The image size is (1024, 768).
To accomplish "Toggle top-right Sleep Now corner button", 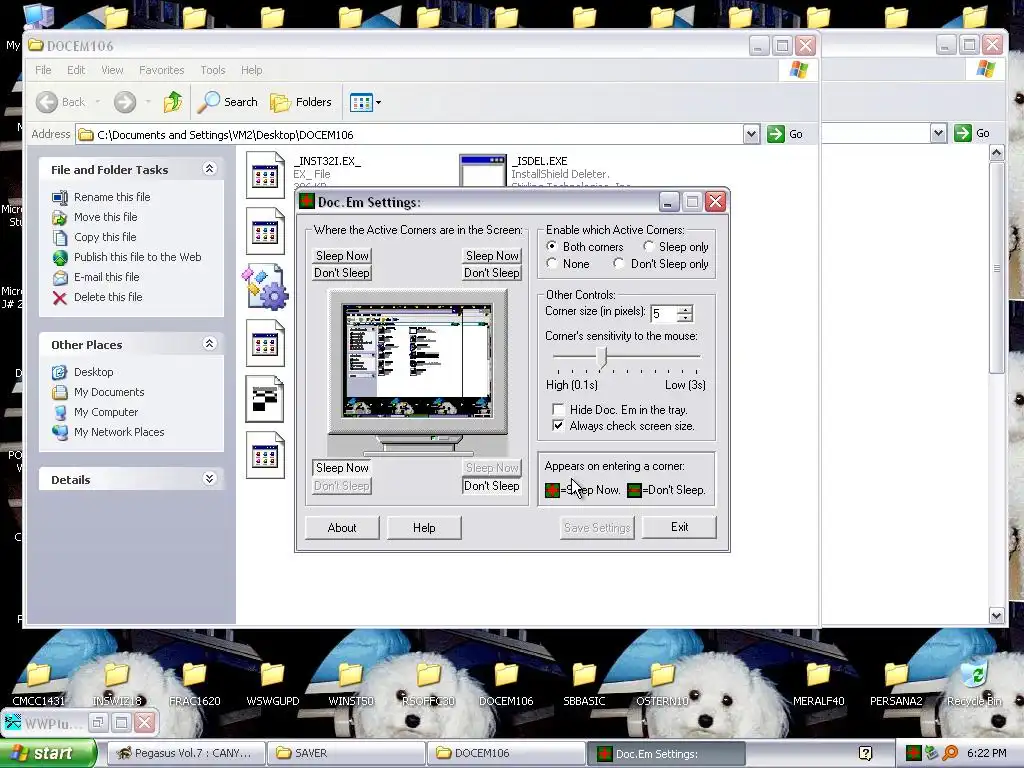I will point(492,255).
